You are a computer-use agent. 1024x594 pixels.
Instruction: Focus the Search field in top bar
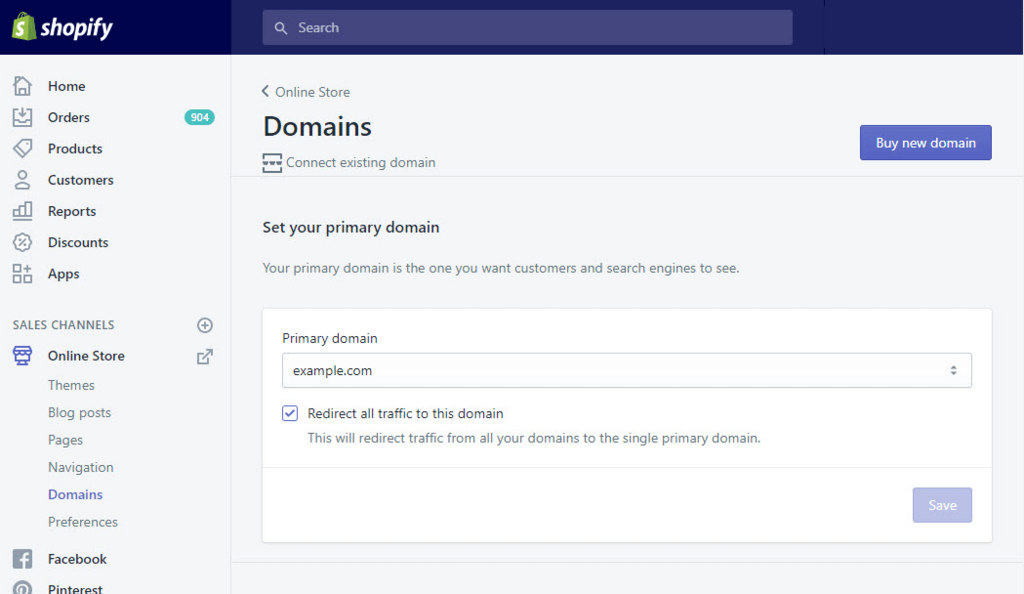tap(527, 27)
